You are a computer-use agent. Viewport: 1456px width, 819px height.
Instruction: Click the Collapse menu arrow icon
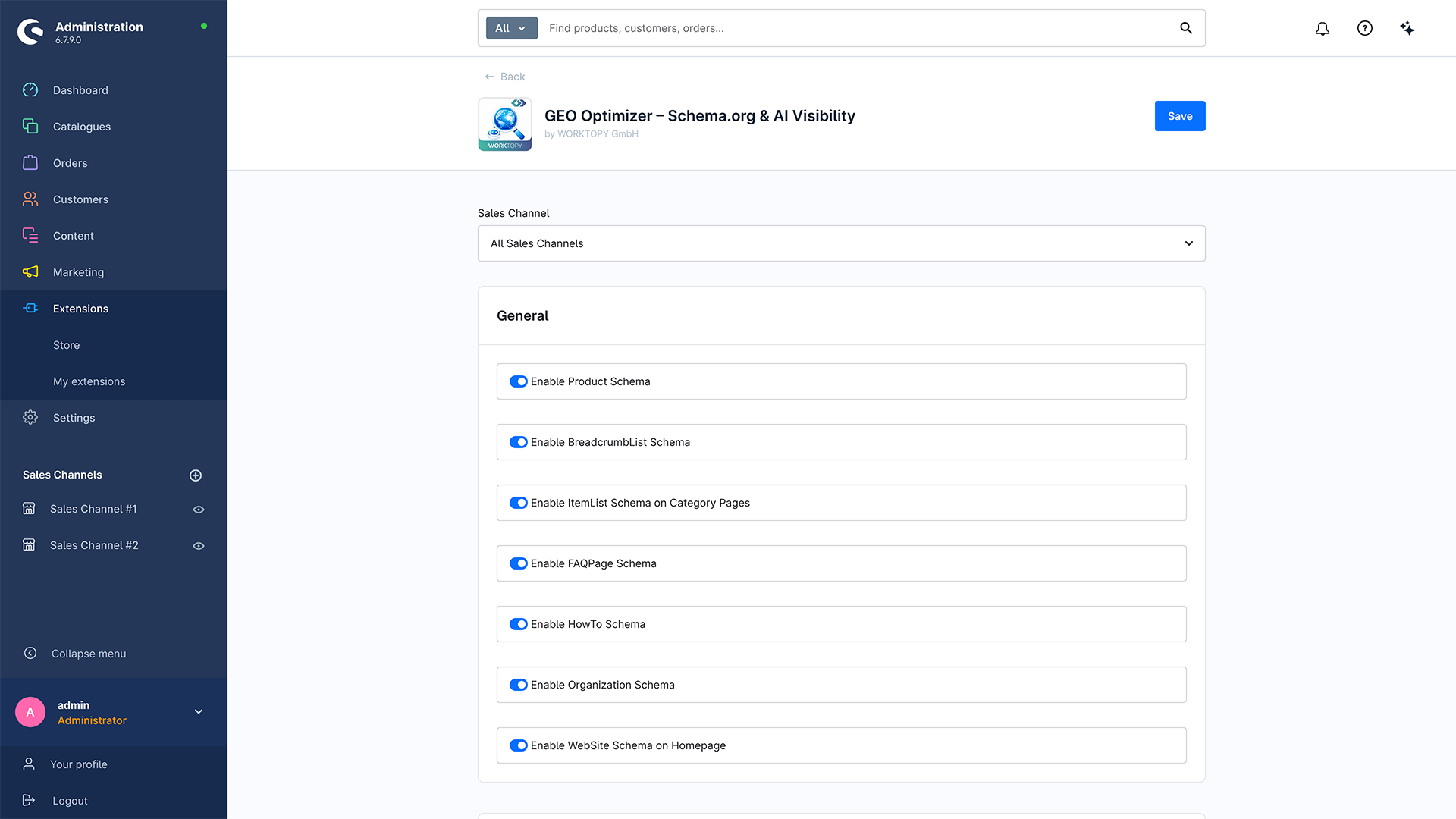30,654
